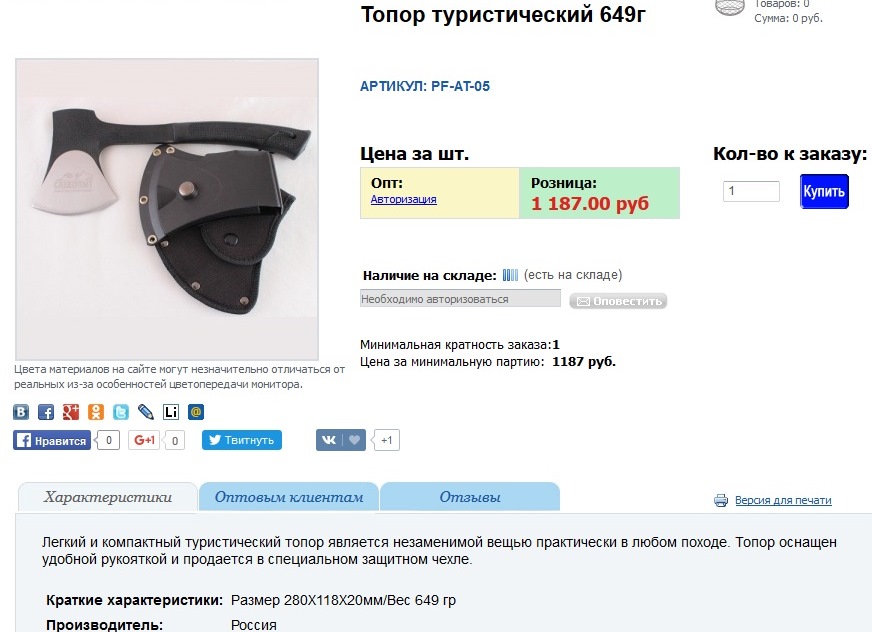Viewport: 872px width, 632px height.
Task: Share via the LiveInternet Li icon
Action: [x=171, y=412]
